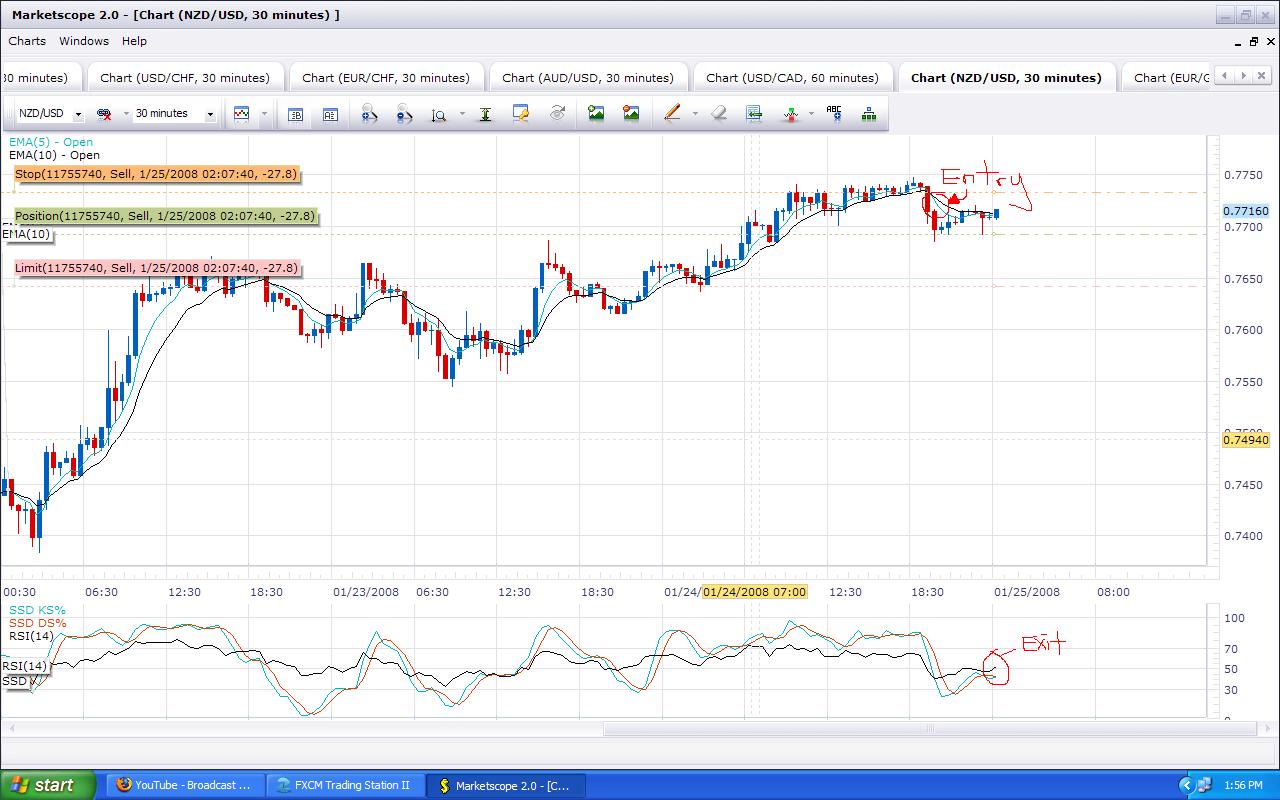Open the Charts menu
The image size is (1280, 800).
pyautogui.click(x=27, y=41)
